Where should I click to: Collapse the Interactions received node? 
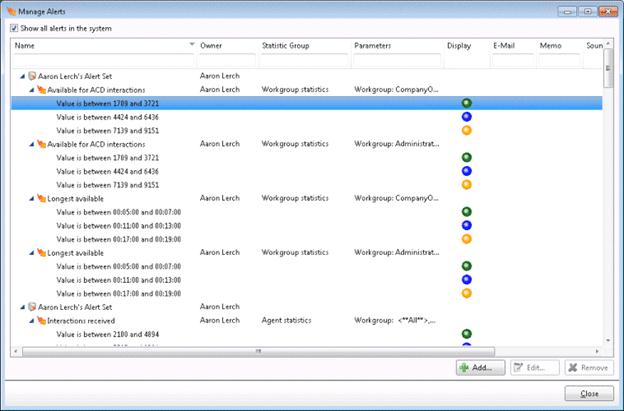(31, 320)
